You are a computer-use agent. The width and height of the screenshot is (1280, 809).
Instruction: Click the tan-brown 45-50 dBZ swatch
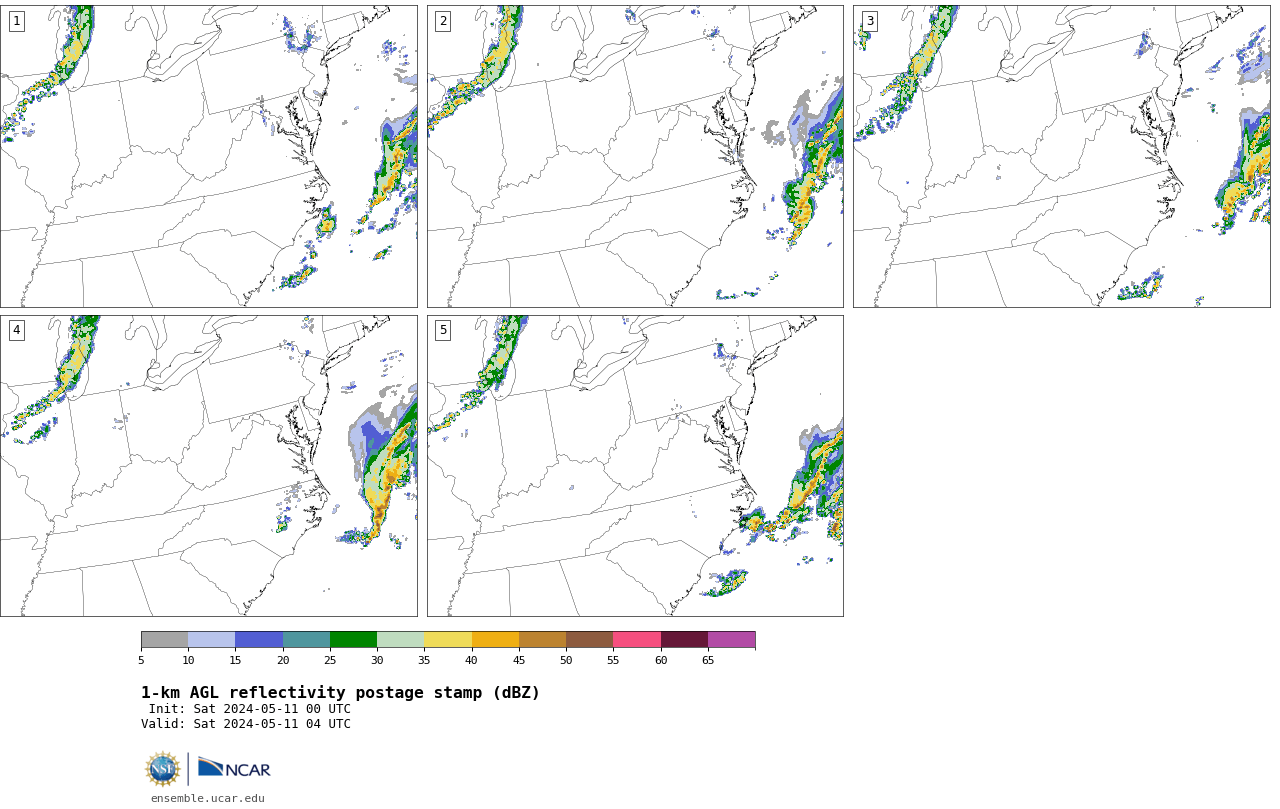pyautogui.click(x=542, y=640)
